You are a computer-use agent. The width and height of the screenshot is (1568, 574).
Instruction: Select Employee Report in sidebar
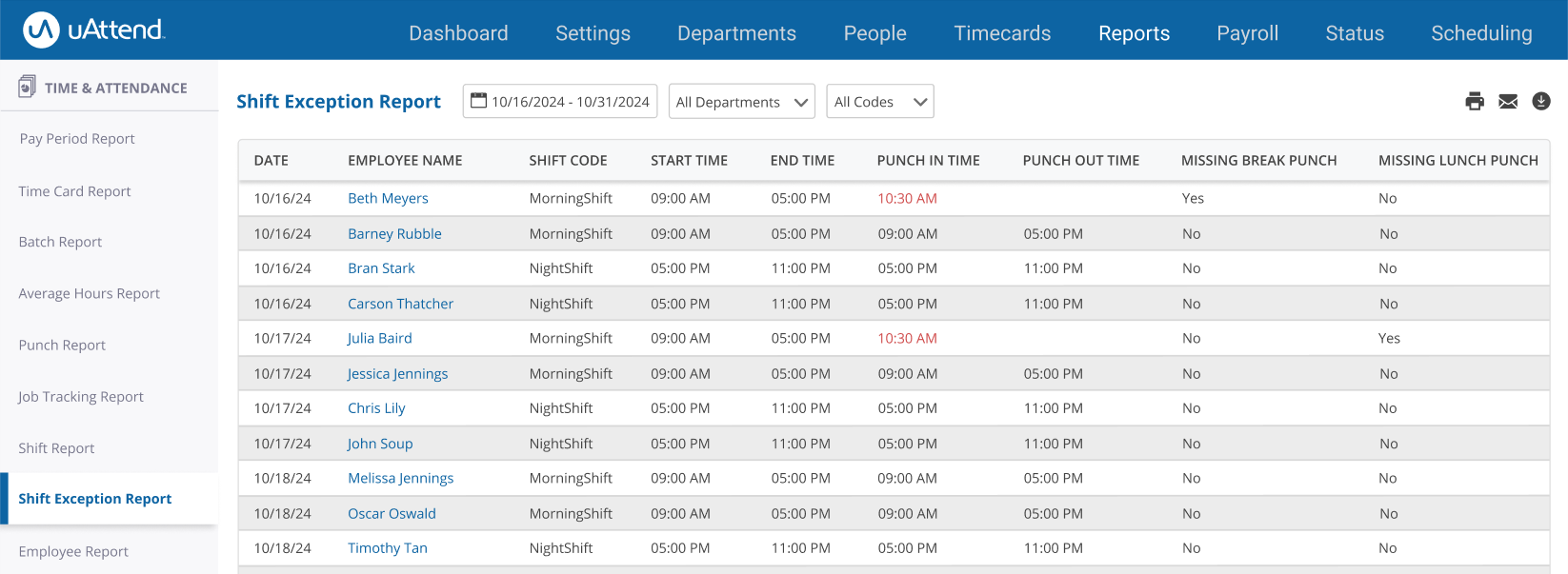point(73,551)
